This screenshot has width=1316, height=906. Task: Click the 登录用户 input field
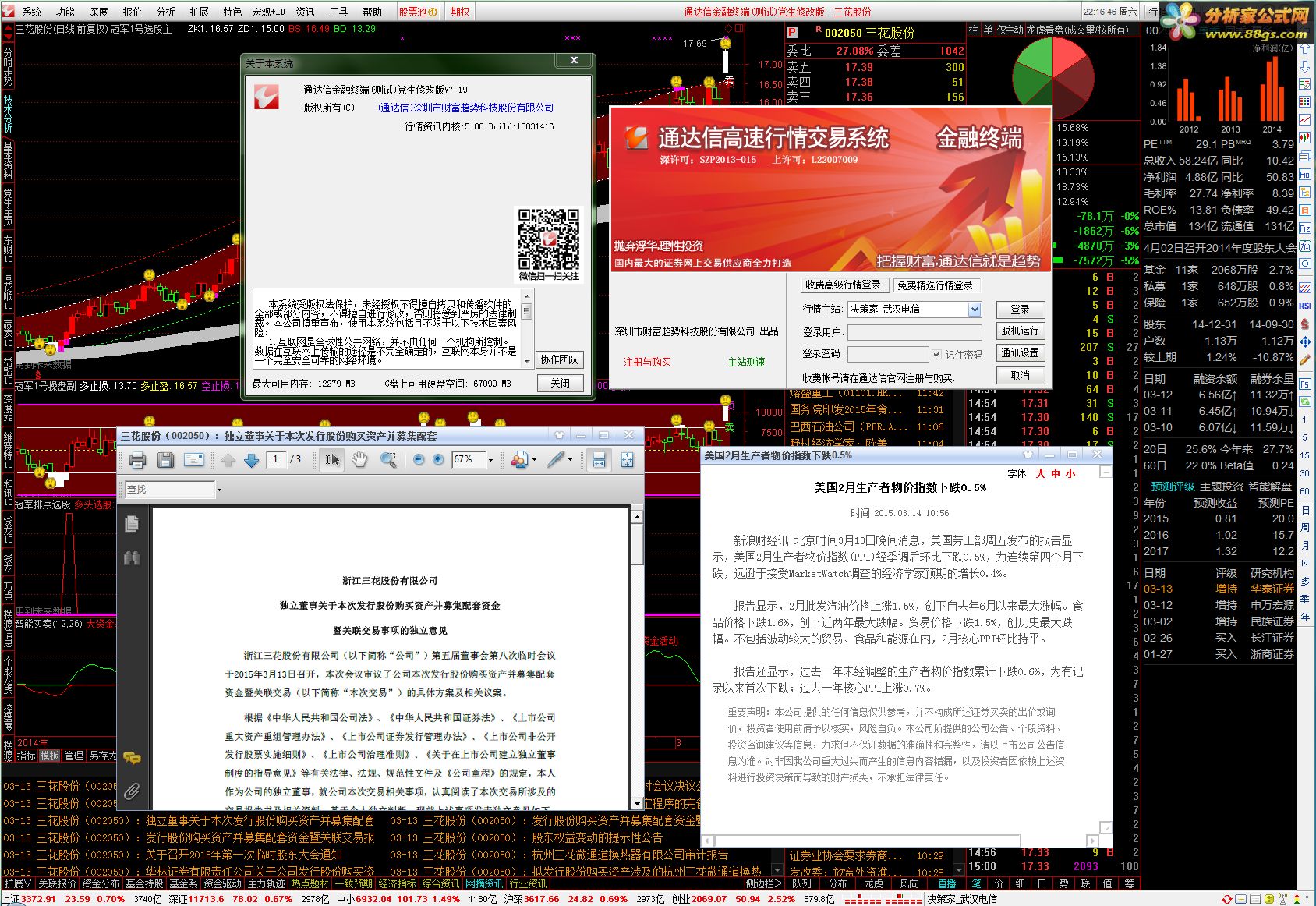914,332
